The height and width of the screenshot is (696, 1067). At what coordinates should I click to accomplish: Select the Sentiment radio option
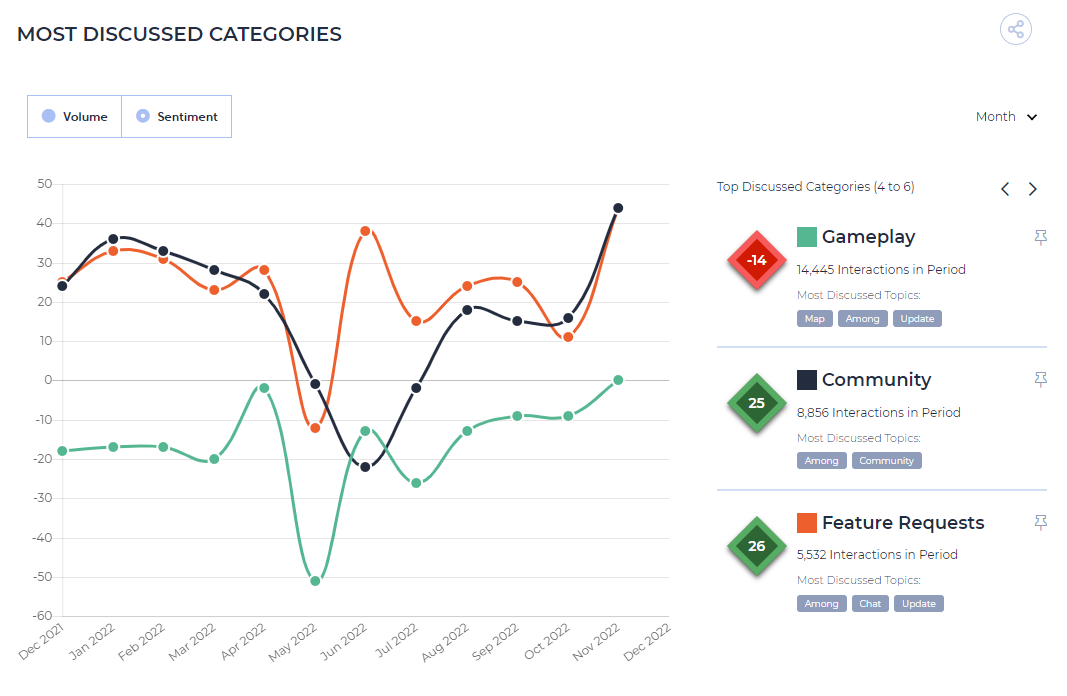(177, 116)
